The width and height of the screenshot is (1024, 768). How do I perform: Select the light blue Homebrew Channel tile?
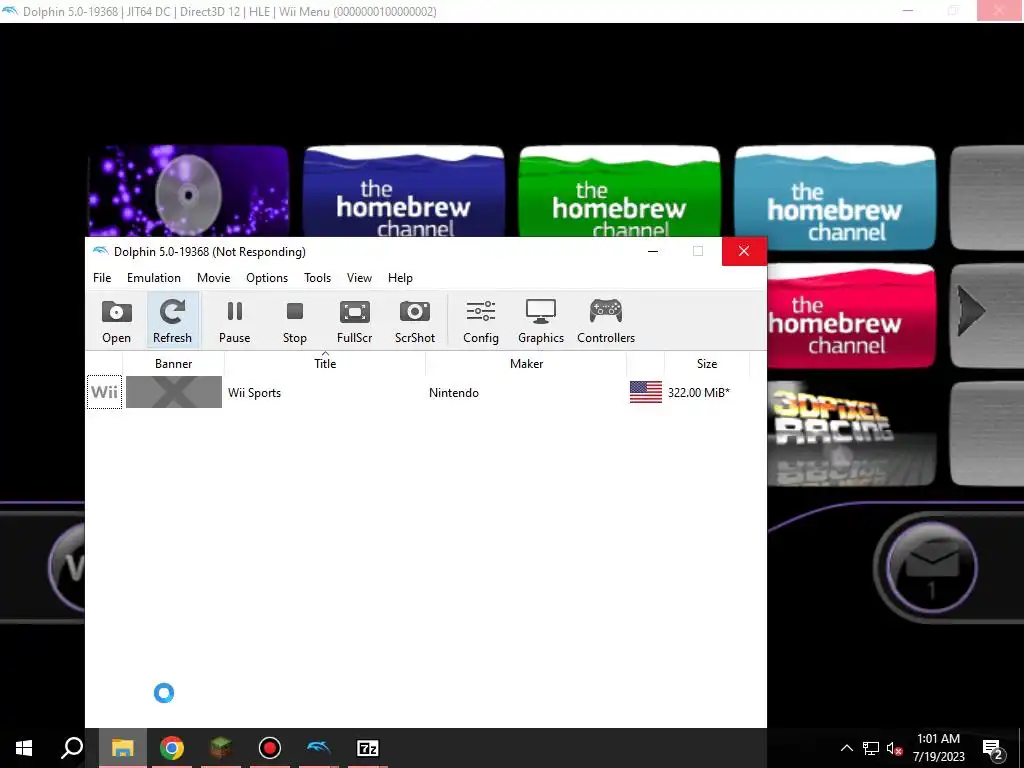tap(835, 198)
